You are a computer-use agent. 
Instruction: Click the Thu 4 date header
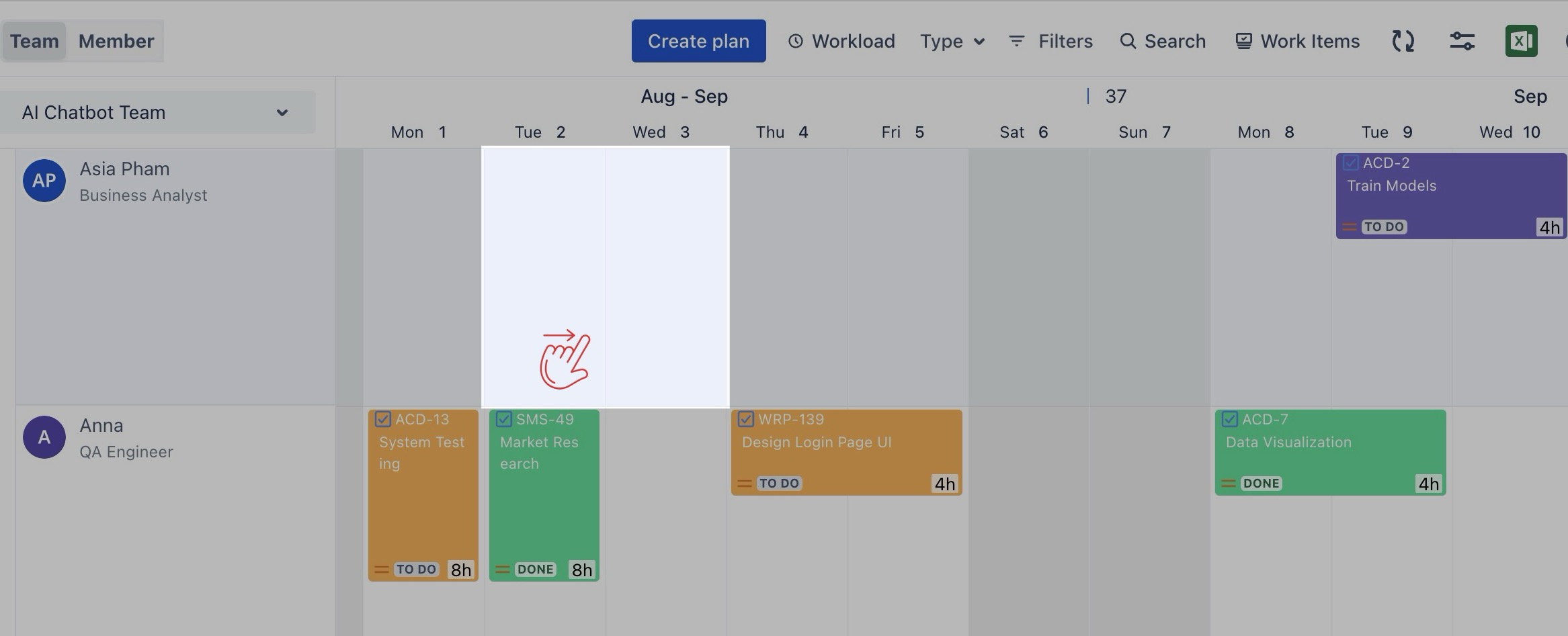(782, 132)
